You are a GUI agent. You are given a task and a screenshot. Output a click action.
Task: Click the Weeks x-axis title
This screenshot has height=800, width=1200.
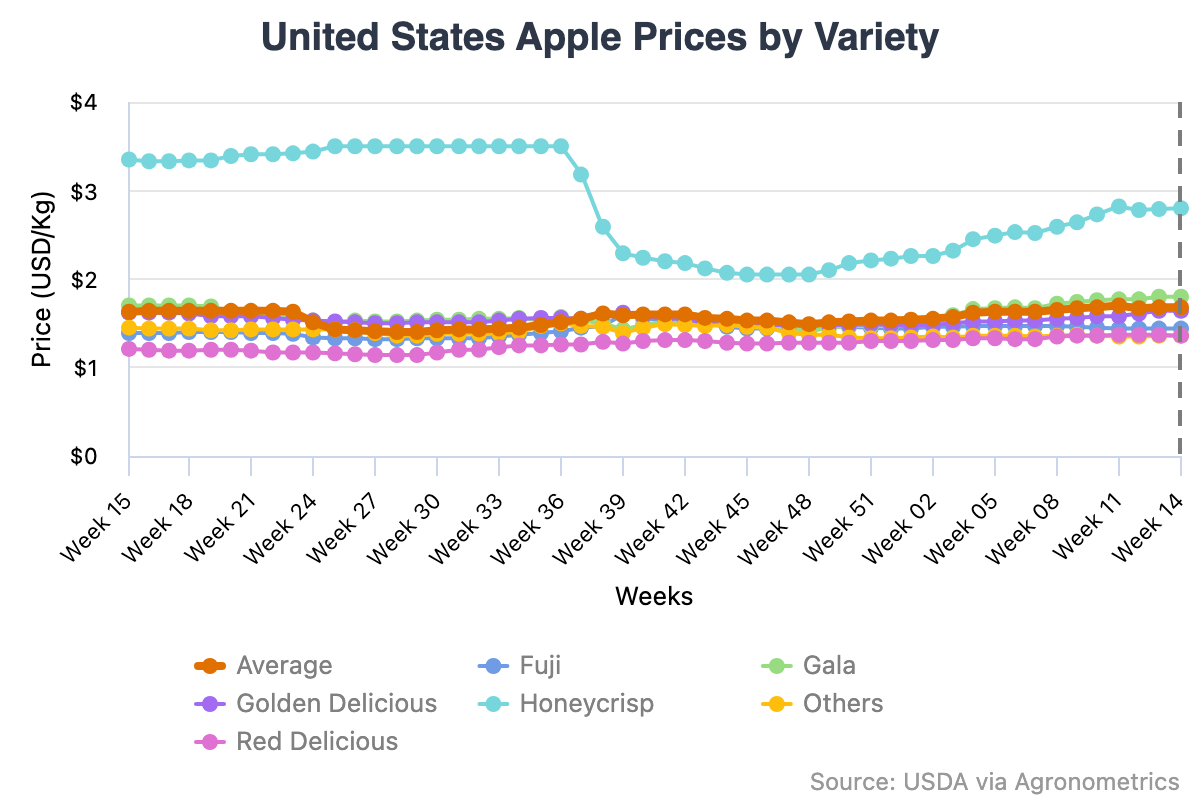tap(654, 597)
